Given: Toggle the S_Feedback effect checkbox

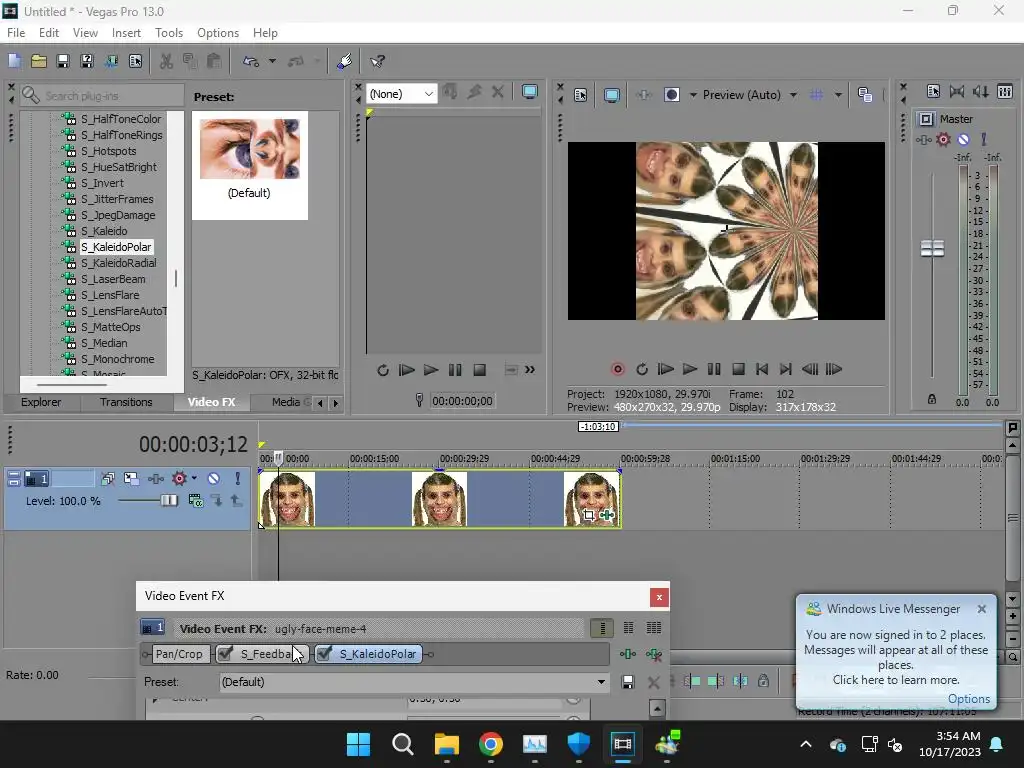Looking at the screenshot, I should 225,654.
